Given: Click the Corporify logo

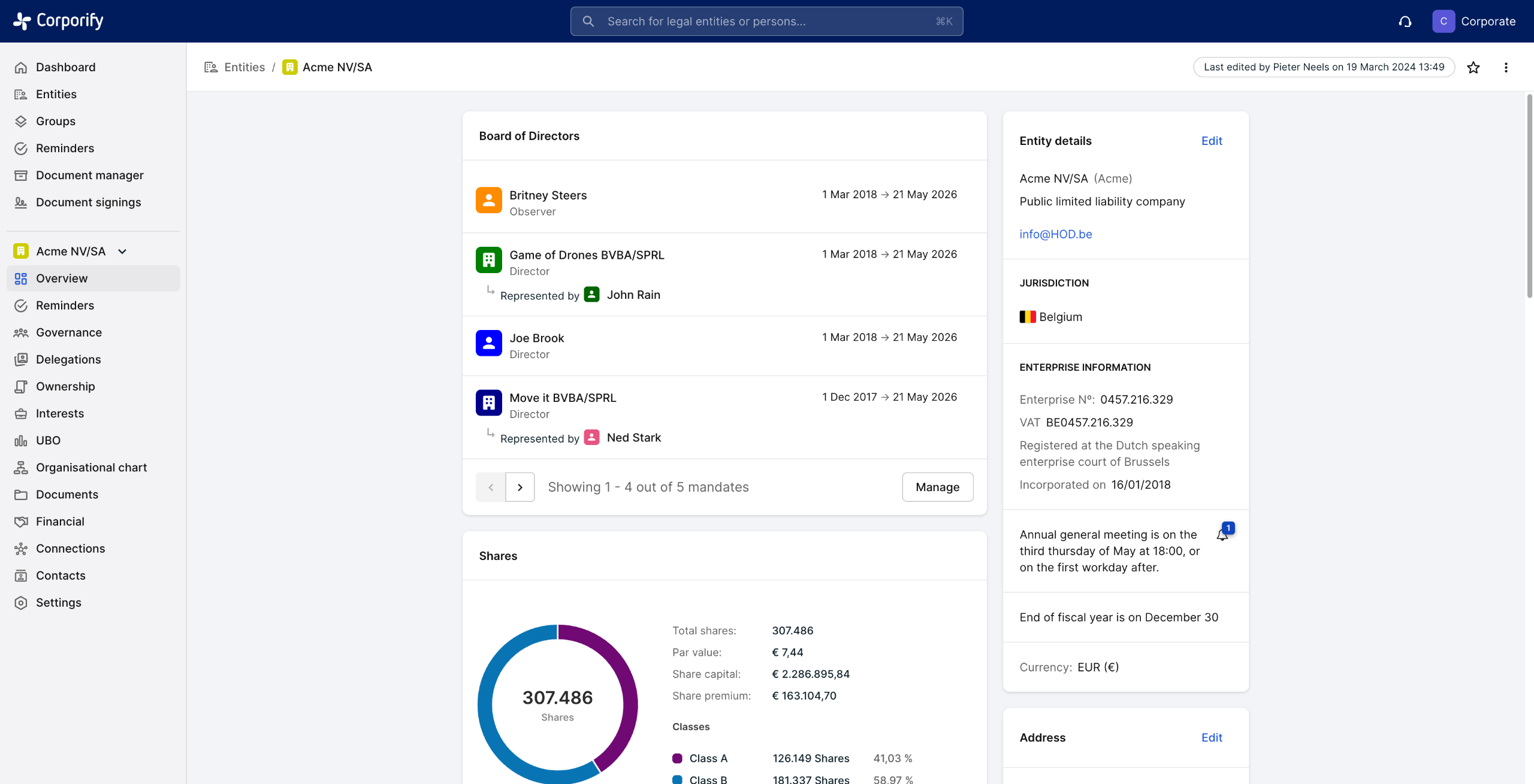Looking at the screenshot, I should point(58,21).
